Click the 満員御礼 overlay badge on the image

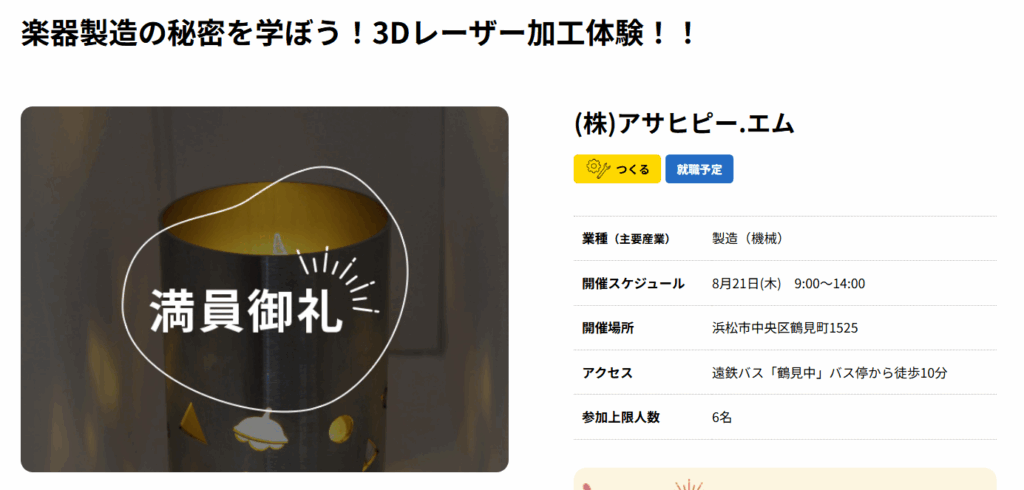[247, 310]
